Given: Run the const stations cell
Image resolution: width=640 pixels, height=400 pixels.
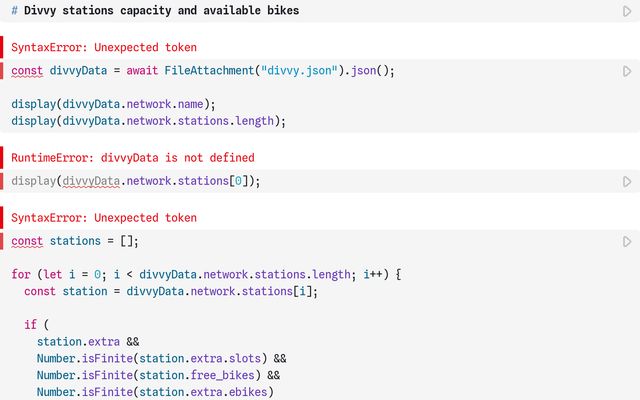Looking at the screenshot, I should 627,241.
